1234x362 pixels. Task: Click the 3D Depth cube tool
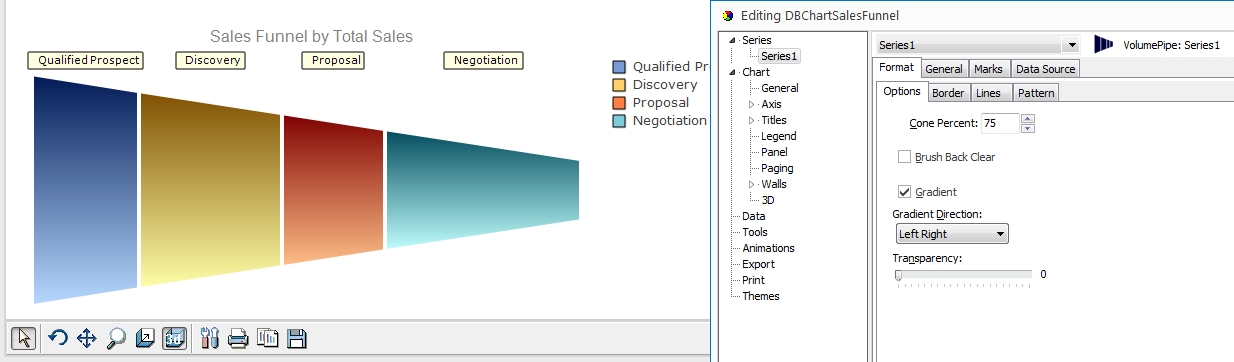tap(146, 338)
